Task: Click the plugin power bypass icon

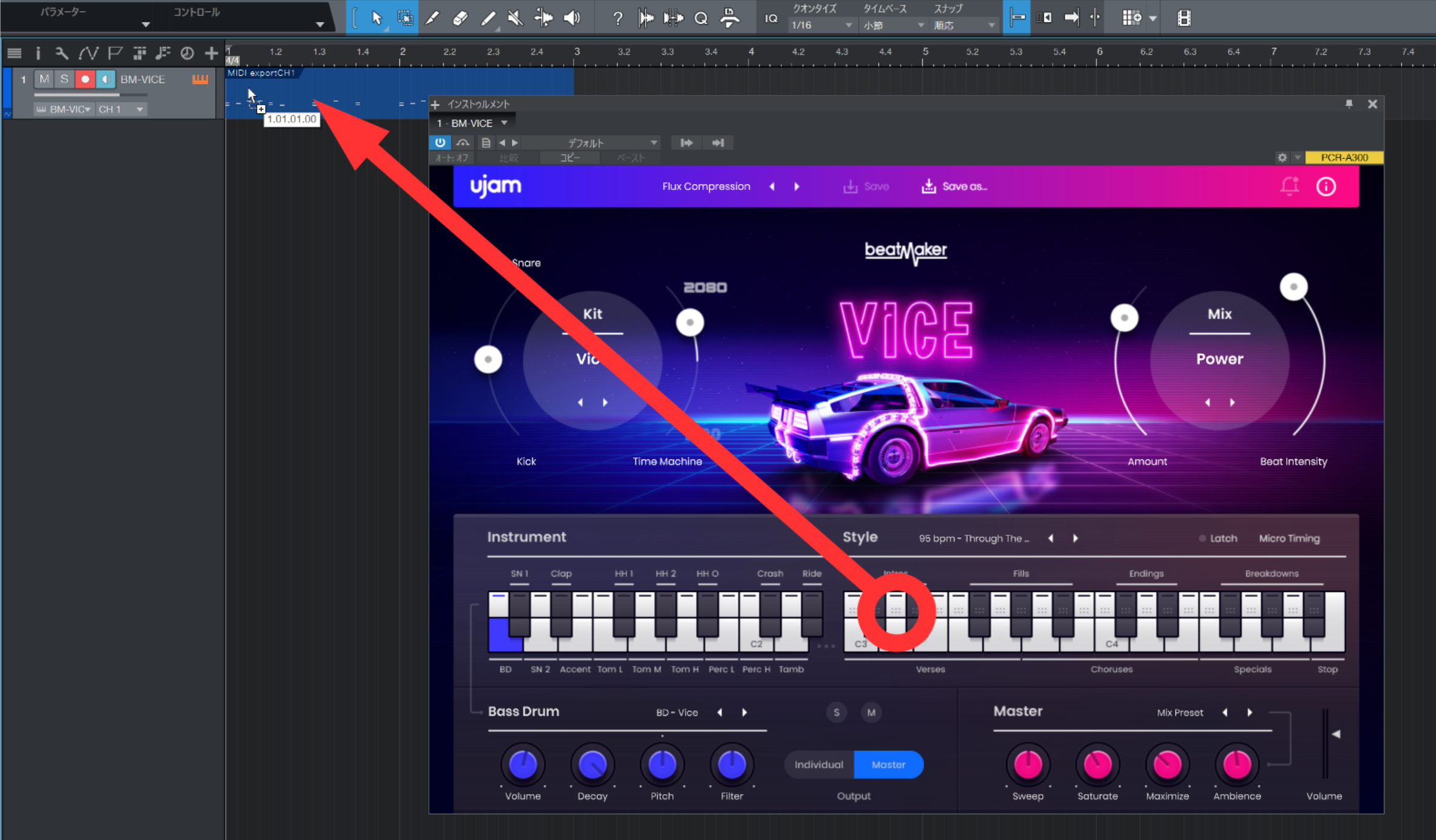Action: coord(440,143)
